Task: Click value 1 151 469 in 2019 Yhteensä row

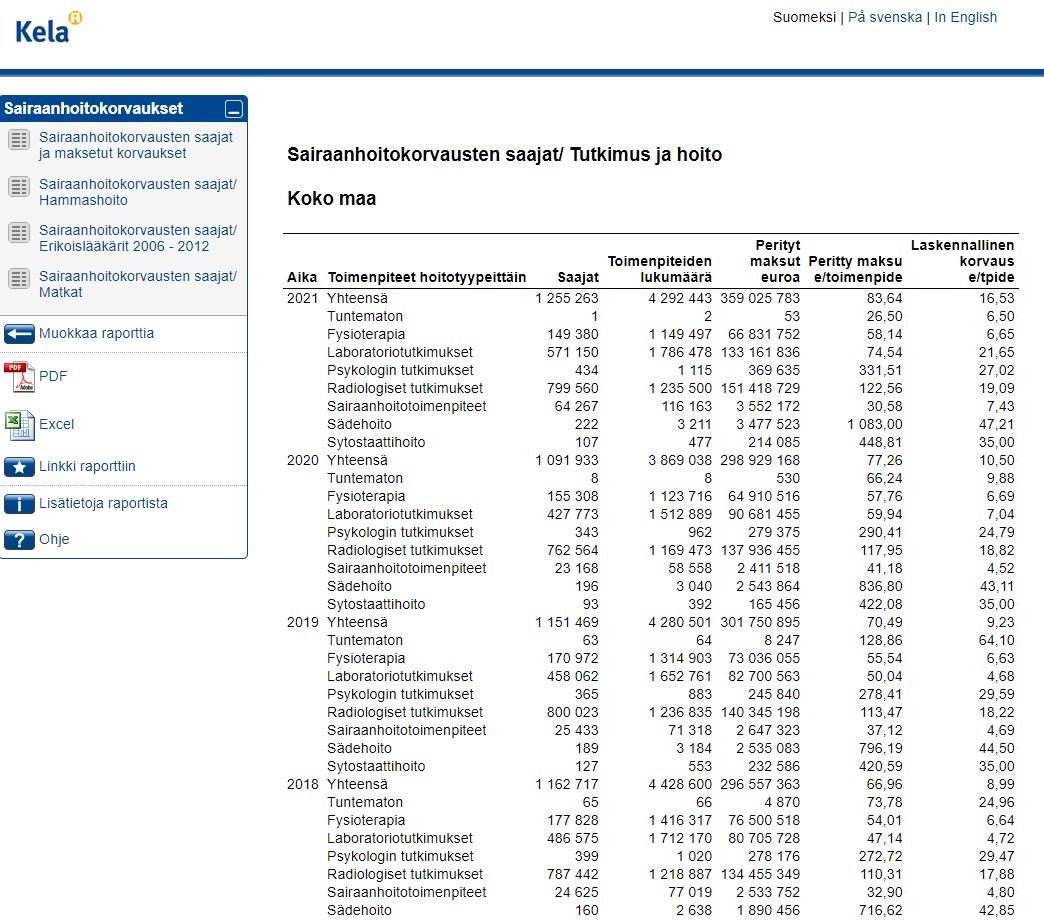Action: 567,622
